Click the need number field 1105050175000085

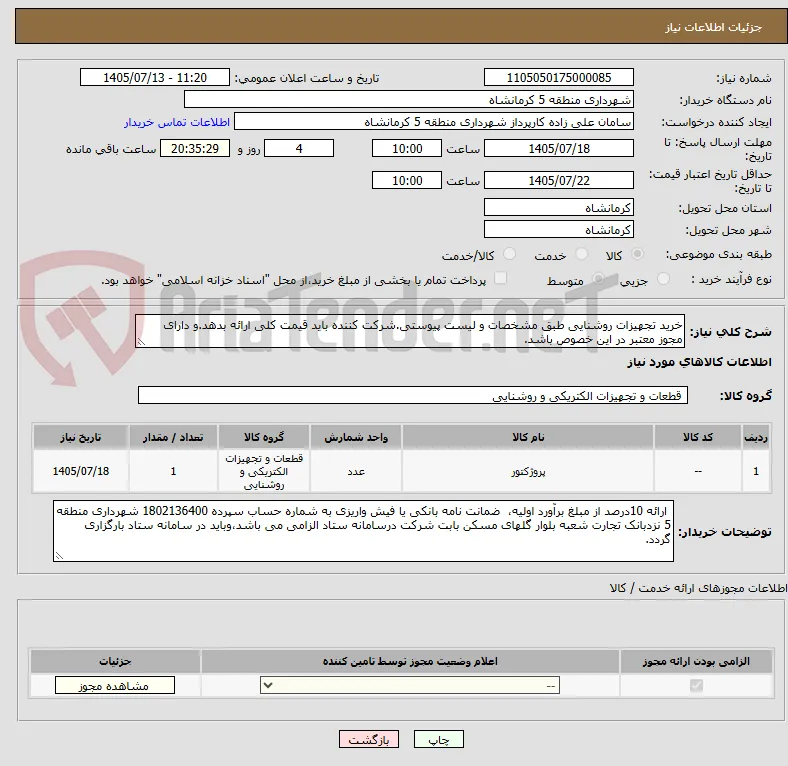(559, 78)
